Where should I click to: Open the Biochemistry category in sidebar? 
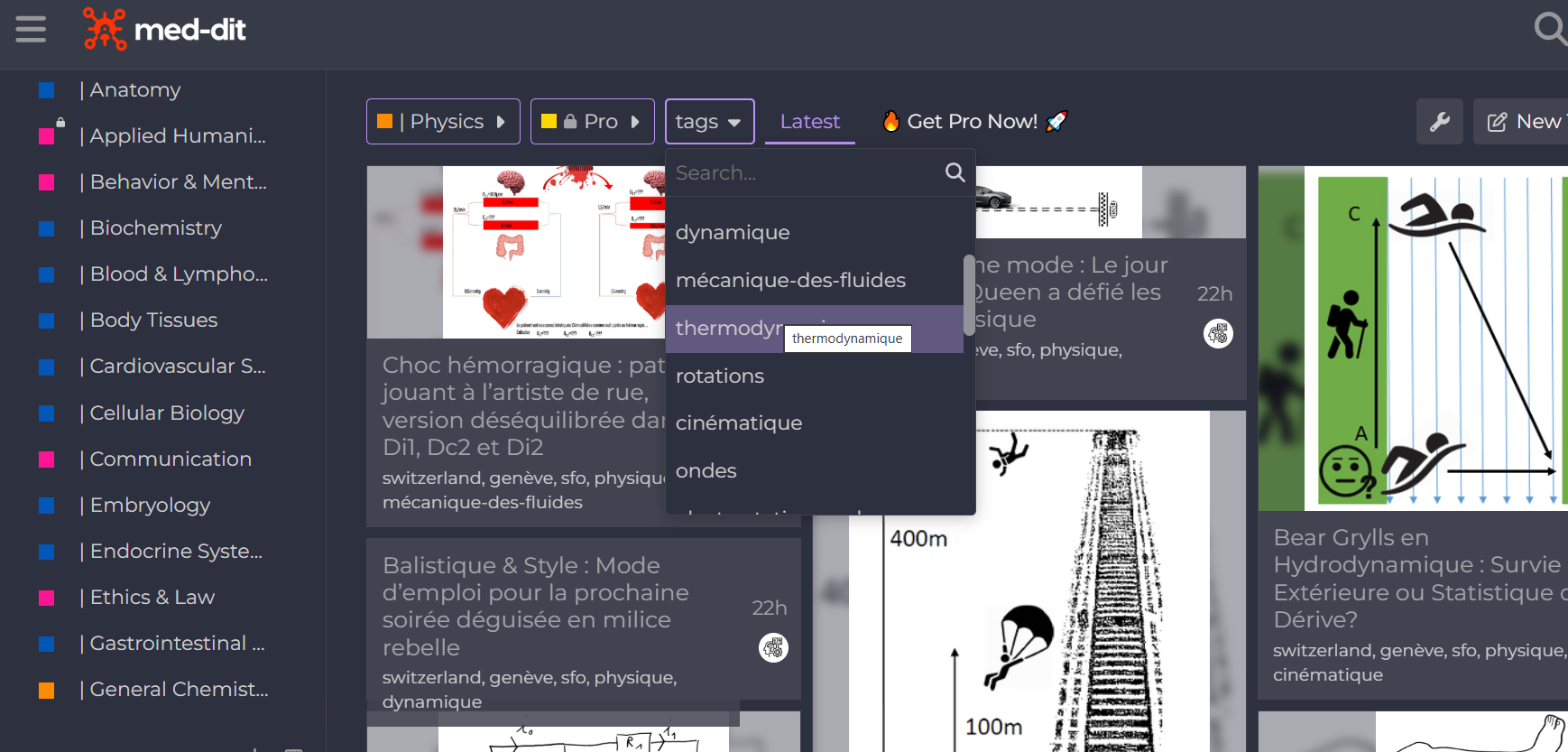click(x=155, y=228)
